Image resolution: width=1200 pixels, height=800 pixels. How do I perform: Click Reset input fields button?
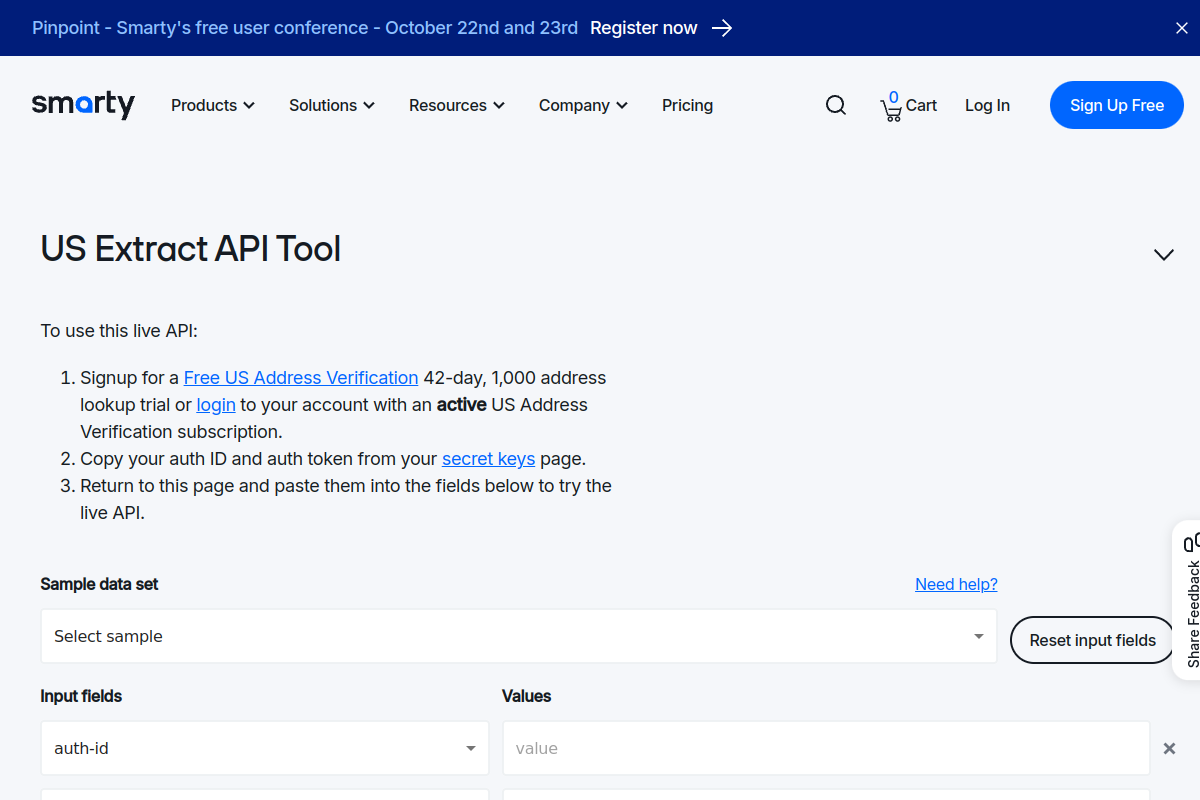pos(1092,640)
